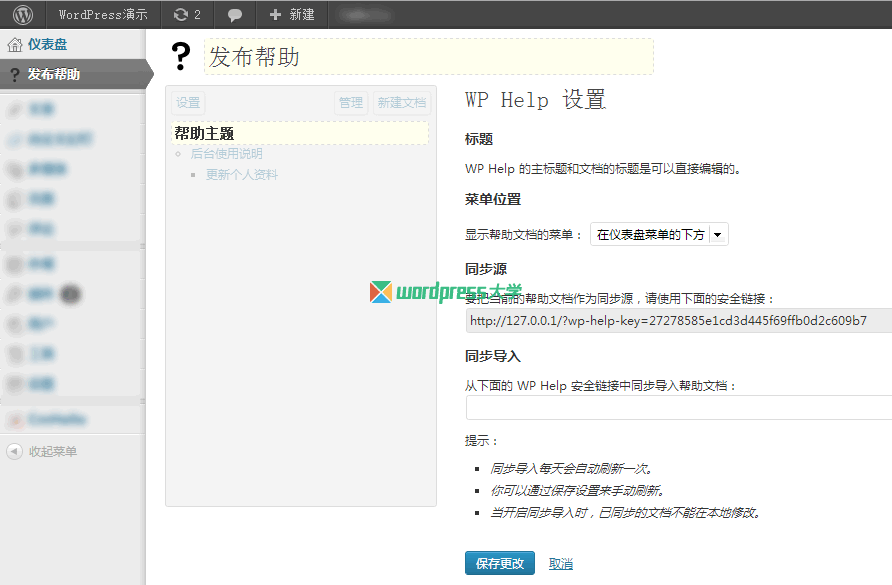Screen dimensions: 892x585
Task: Open the WordPress logo menu
Action: pos(23,15)
